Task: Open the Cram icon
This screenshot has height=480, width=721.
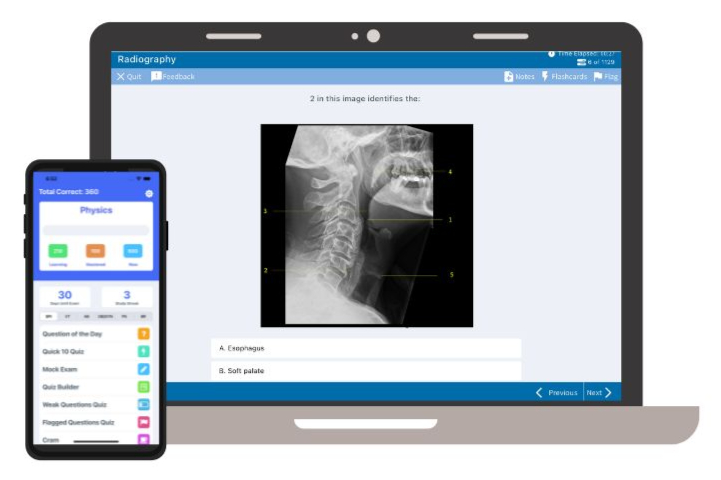Action: coord(143,439)
